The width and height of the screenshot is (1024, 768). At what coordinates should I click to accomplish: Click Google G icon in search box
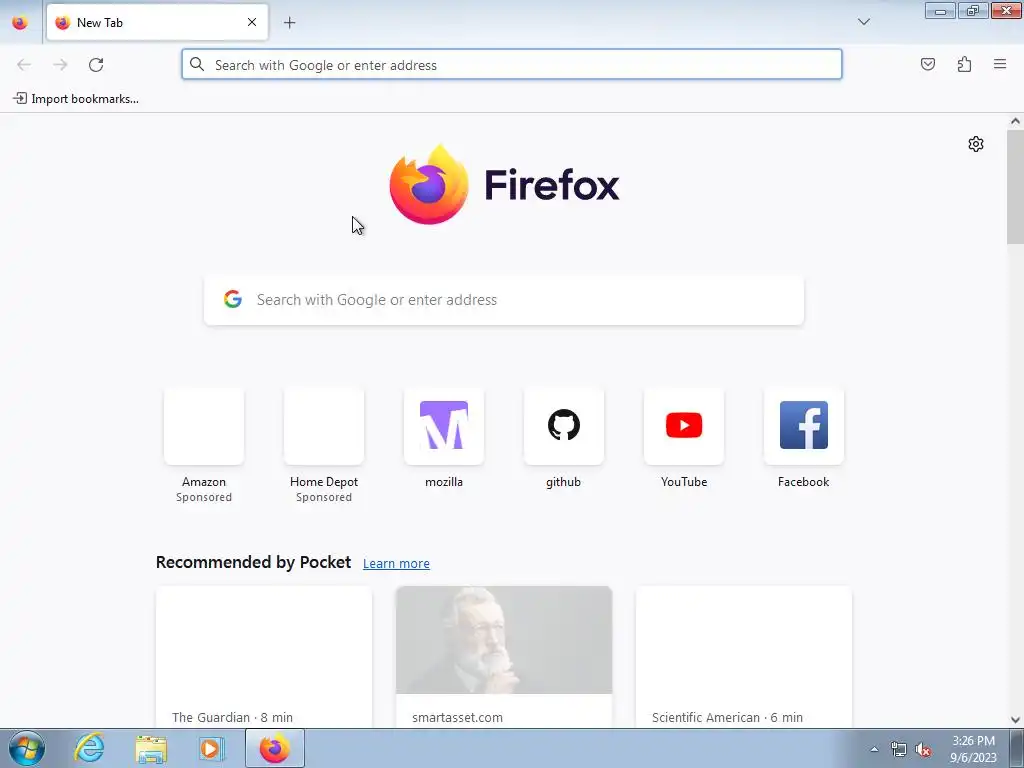coord(232,299)
